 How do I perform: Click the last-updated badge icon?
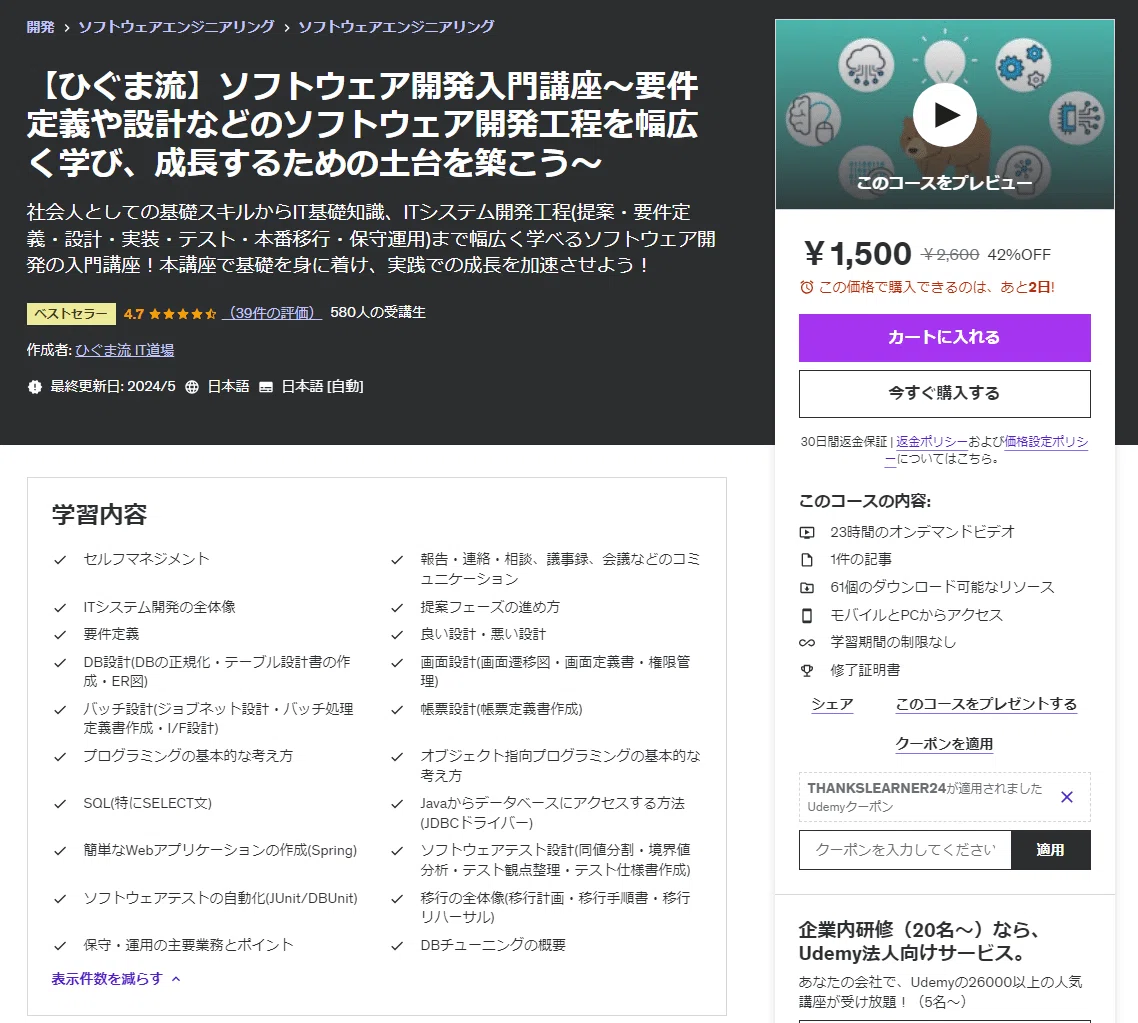tap(34, 387)
